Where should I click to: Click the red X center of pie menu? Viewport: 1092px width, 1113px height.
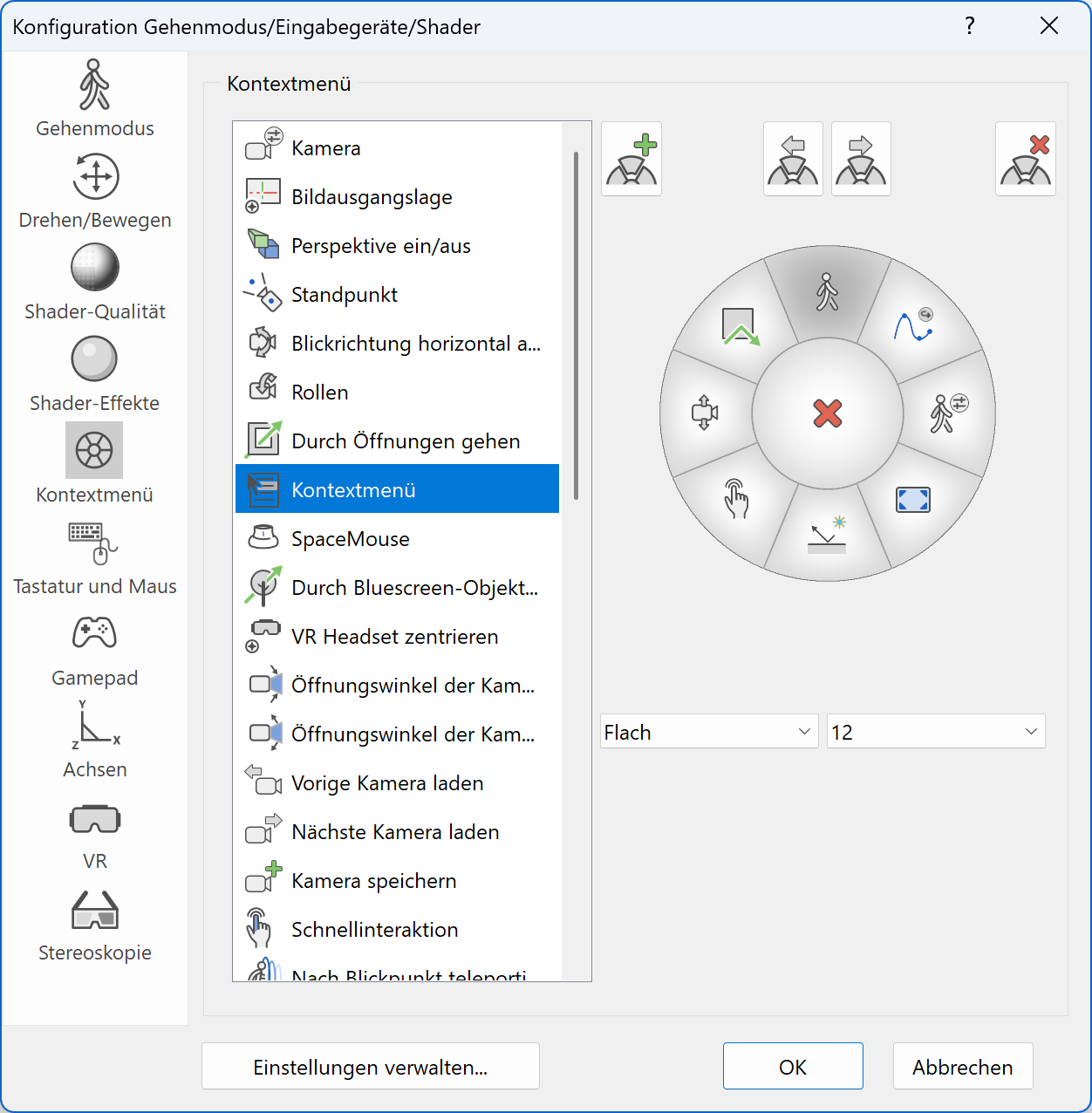point(827,413)
